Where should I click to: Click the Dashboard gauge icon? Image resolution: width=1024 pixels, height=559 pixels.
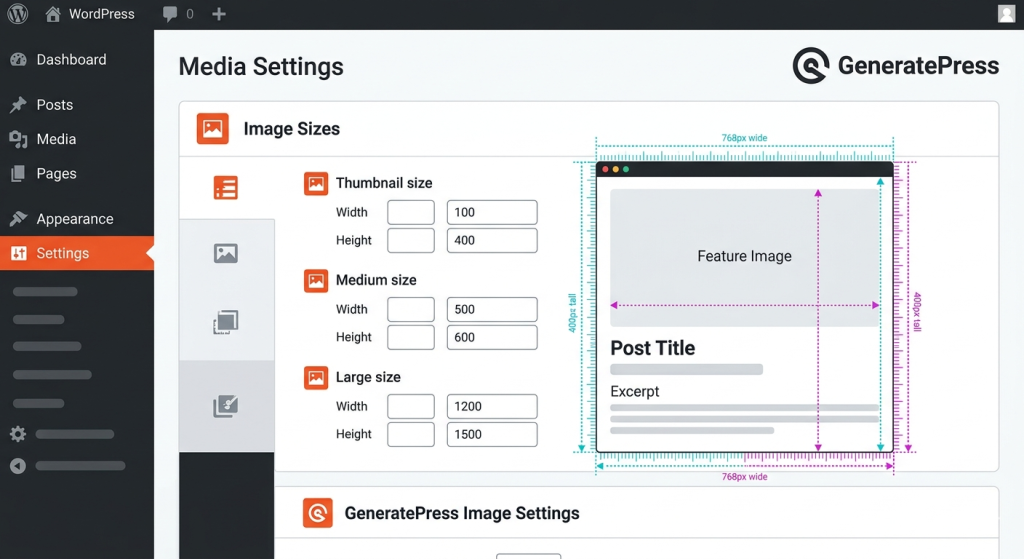point(18,59)
